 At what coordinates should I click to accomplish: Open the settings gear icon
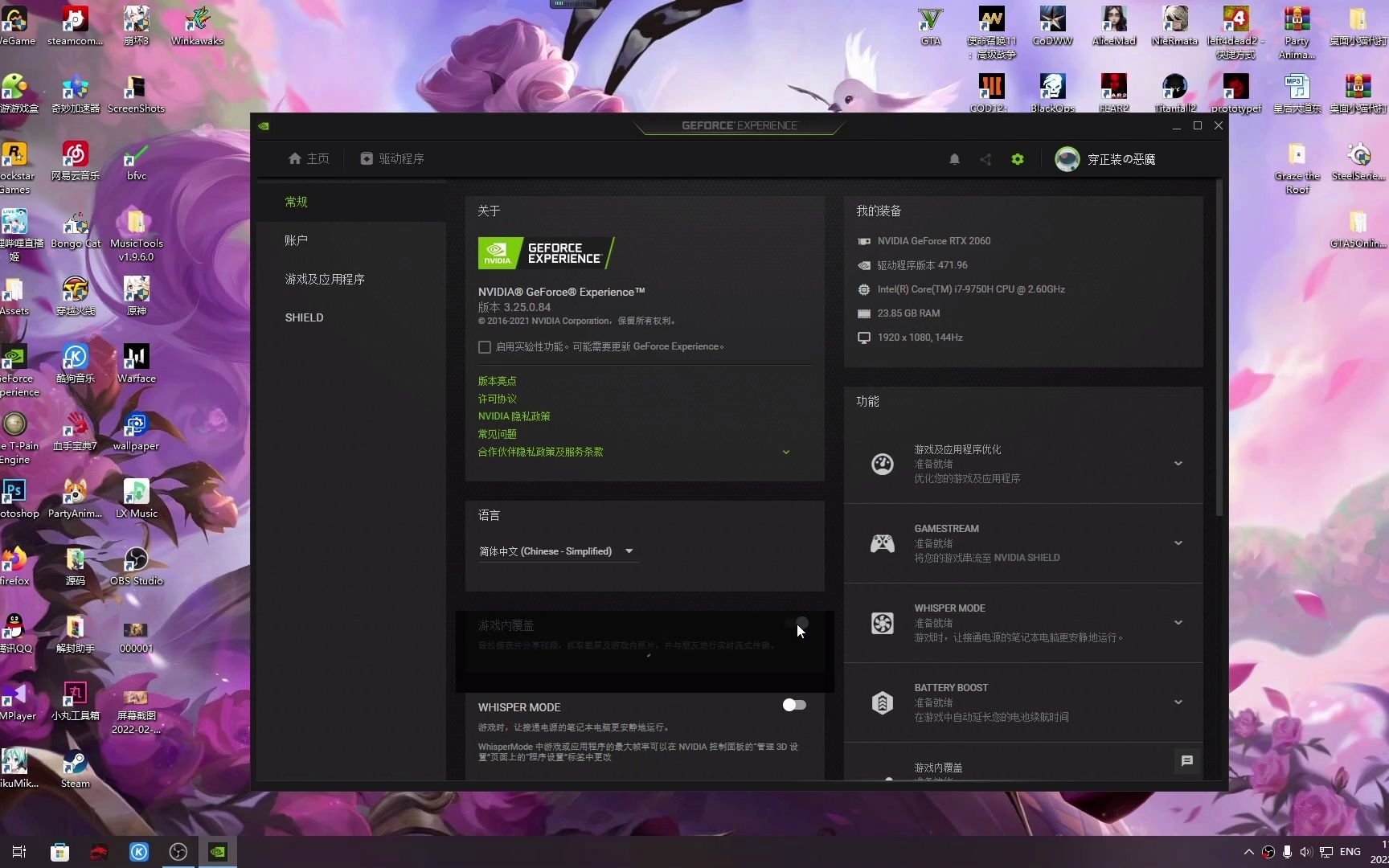(1018, 159)
